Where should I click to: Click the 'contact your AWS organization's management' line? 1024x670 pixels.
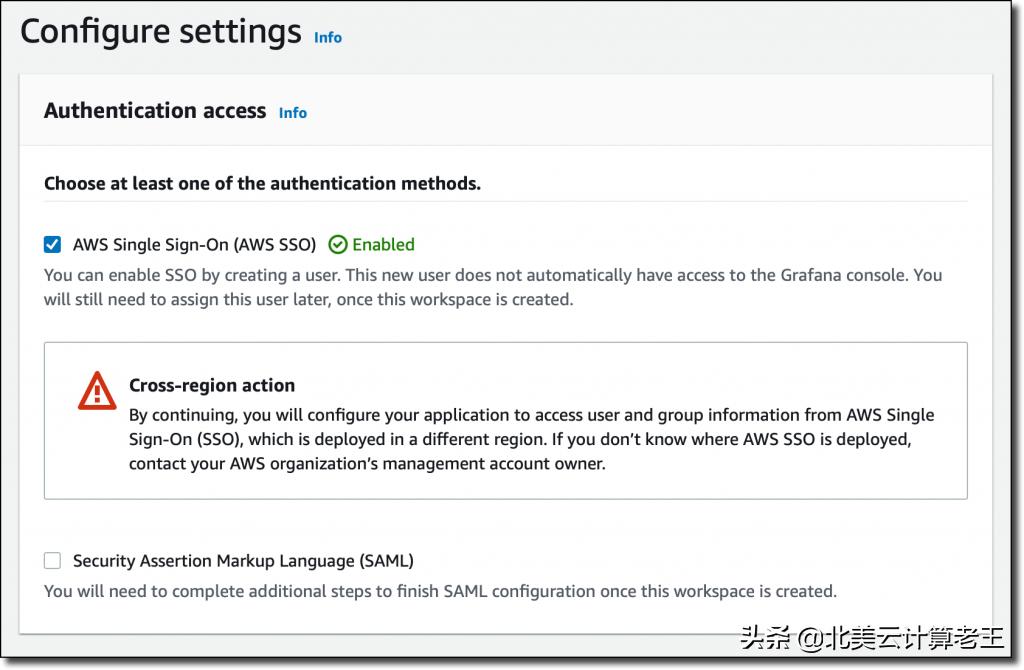367,464
